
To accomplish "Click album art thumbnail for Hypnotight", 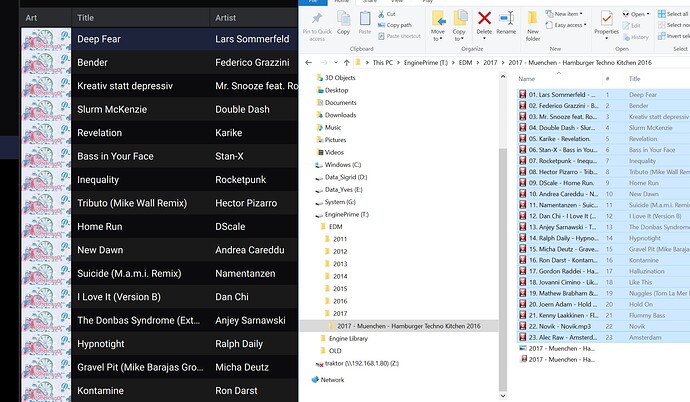I will (x=46, y=344).
